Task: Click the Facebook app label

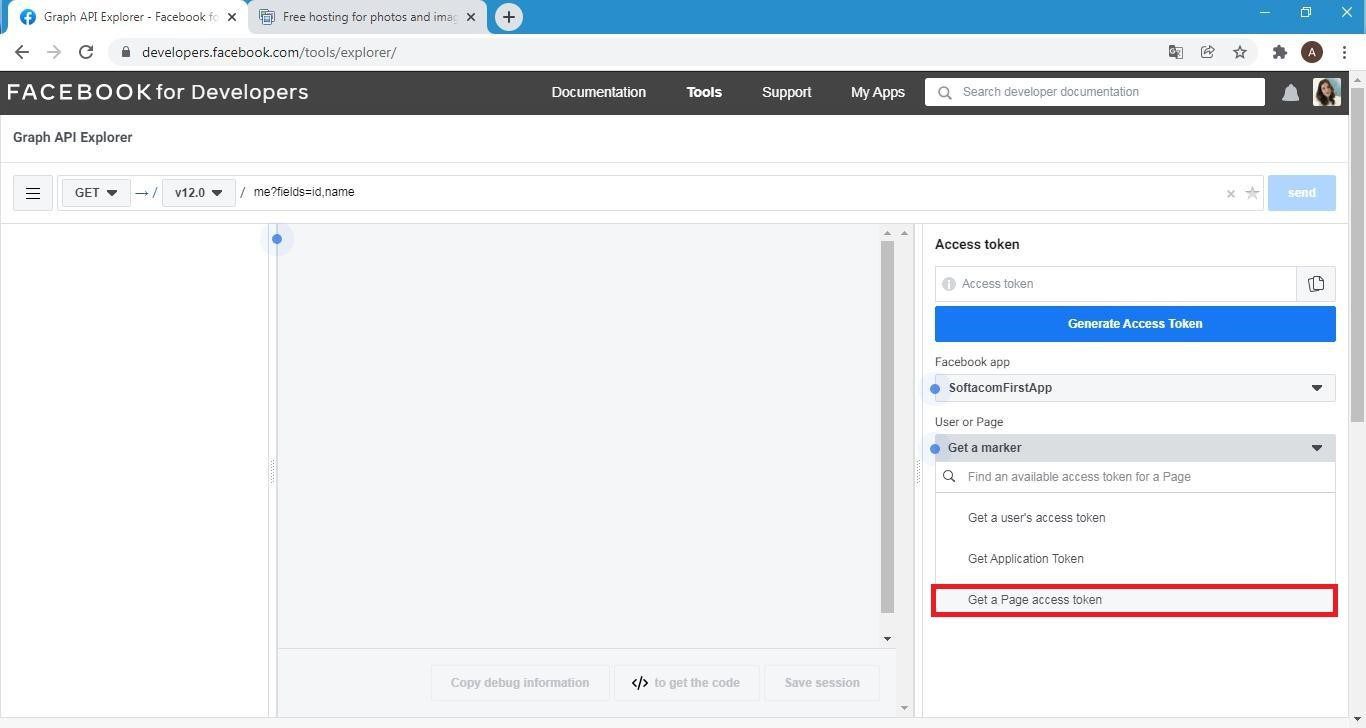Action: (972, 362)
